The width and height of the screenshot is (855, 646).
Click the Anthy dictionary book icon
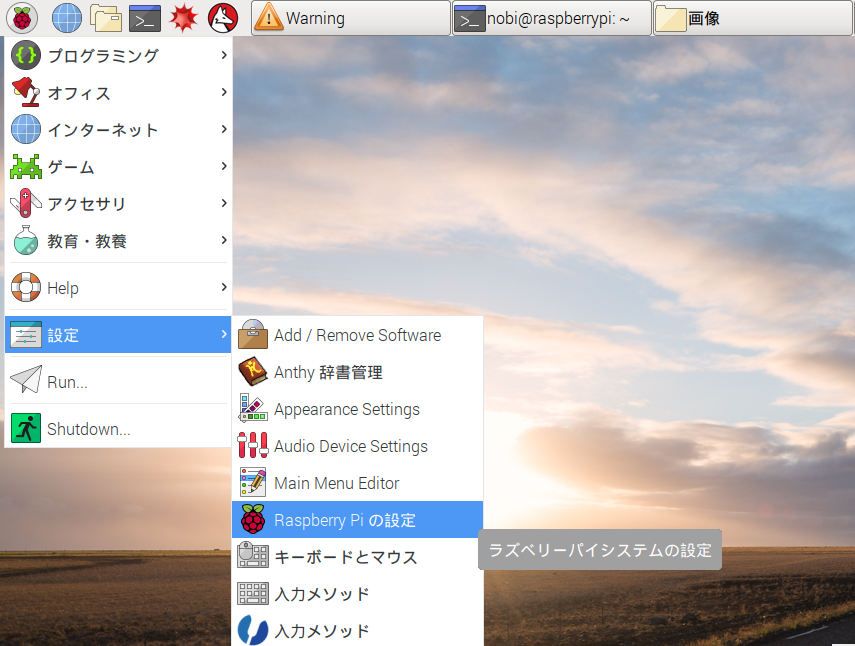tap(253, 372)
